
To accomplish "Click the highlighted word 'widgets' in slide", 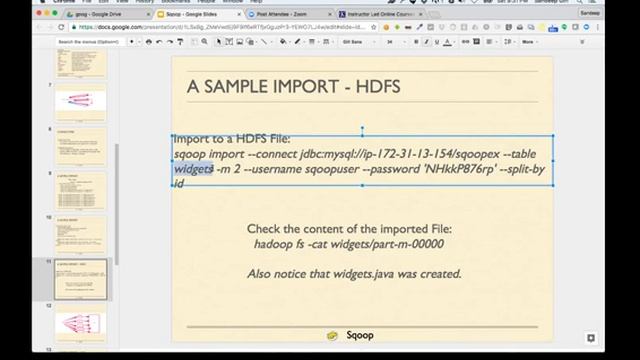I will 193,169.
